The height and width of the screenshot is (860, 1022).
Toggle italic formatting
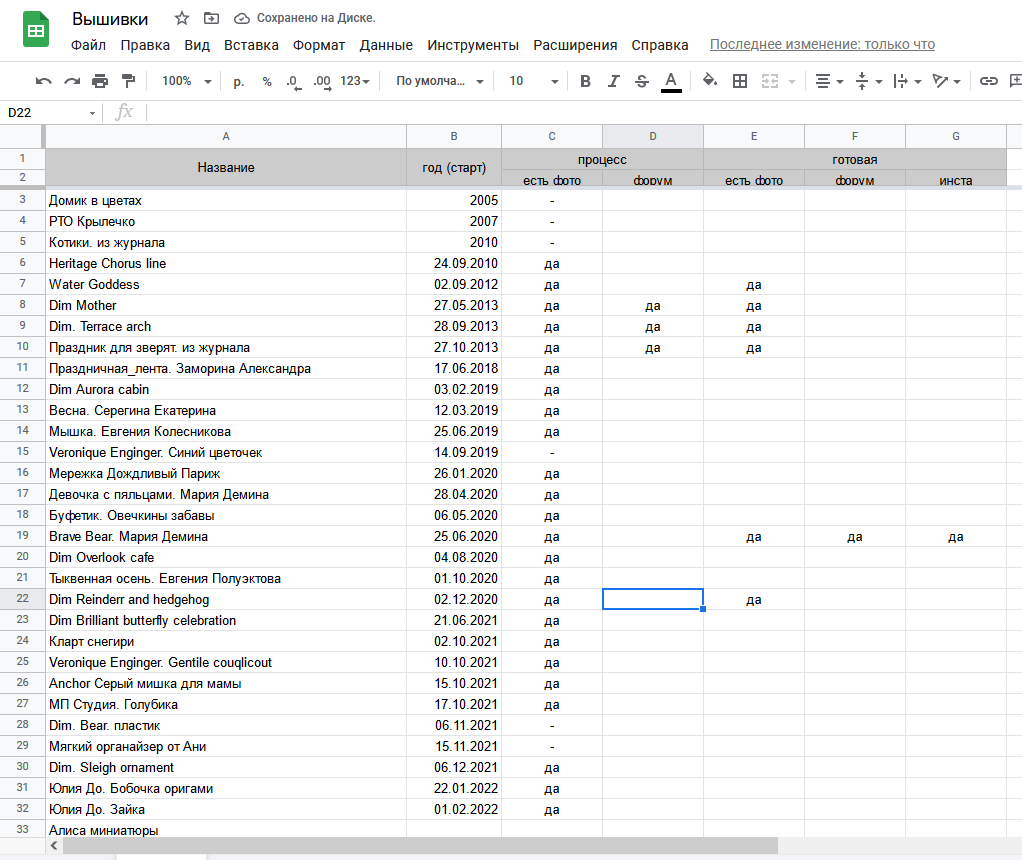pos(614,81)
